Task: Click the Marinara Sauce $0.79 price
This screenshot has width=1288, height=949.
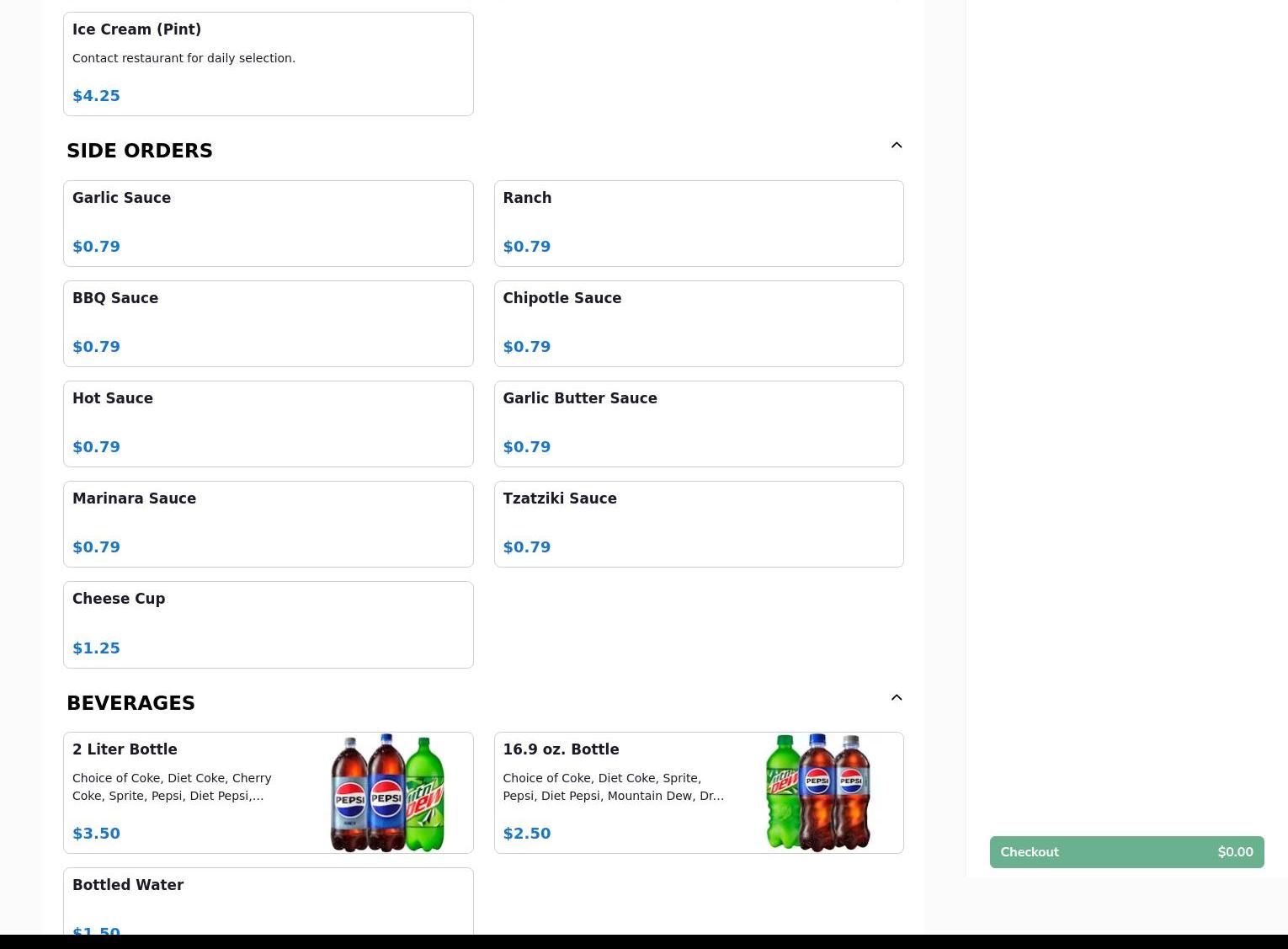Action: [x=96, y=547]
